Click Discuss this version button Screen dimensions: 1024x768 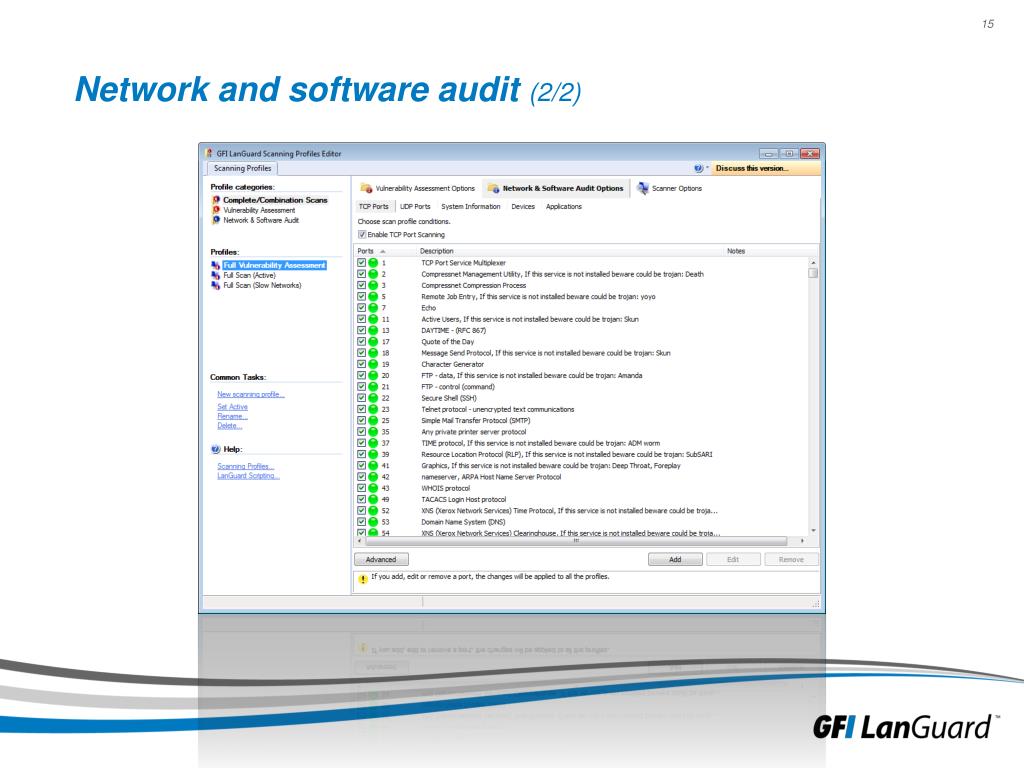coord(764,168)
